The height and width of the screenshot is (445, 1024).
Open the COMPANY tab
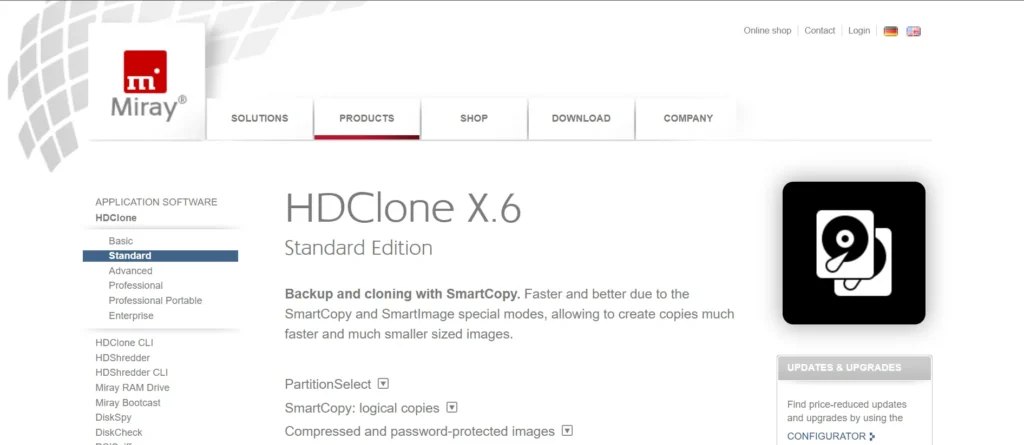[x=688, y=118]
